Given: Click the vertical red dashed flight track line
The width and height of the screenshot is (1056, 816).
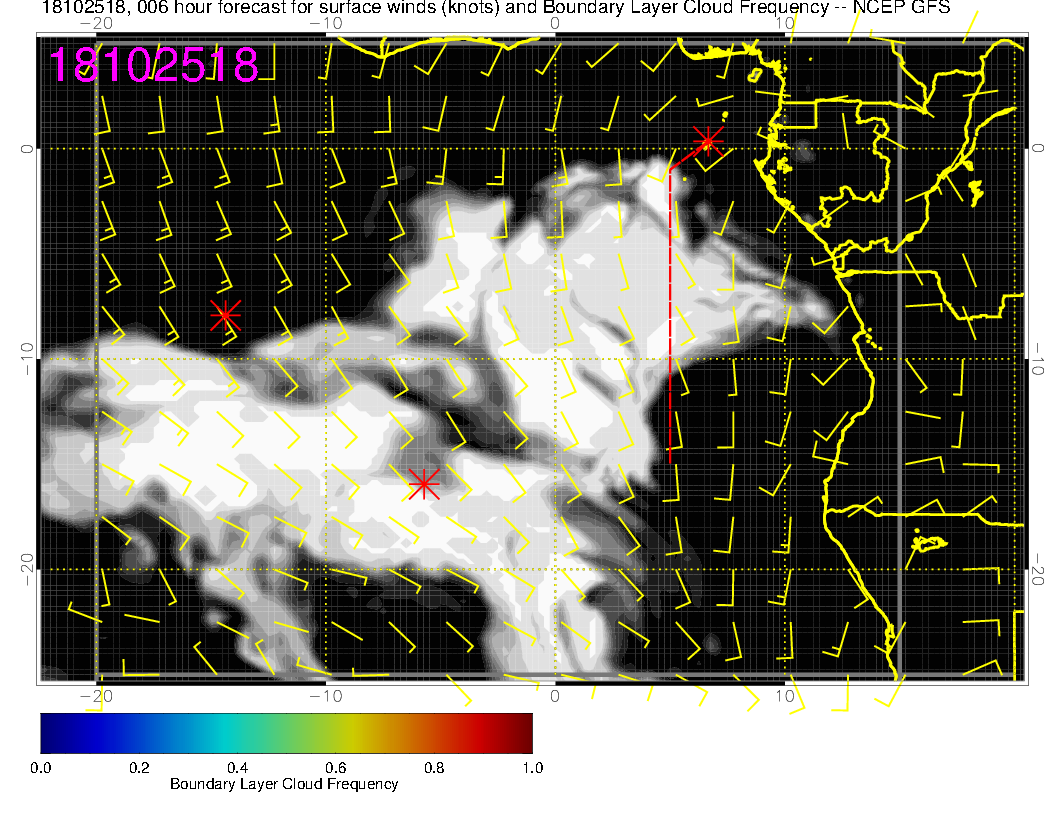Looking at the screenshot, I should 669,320.
